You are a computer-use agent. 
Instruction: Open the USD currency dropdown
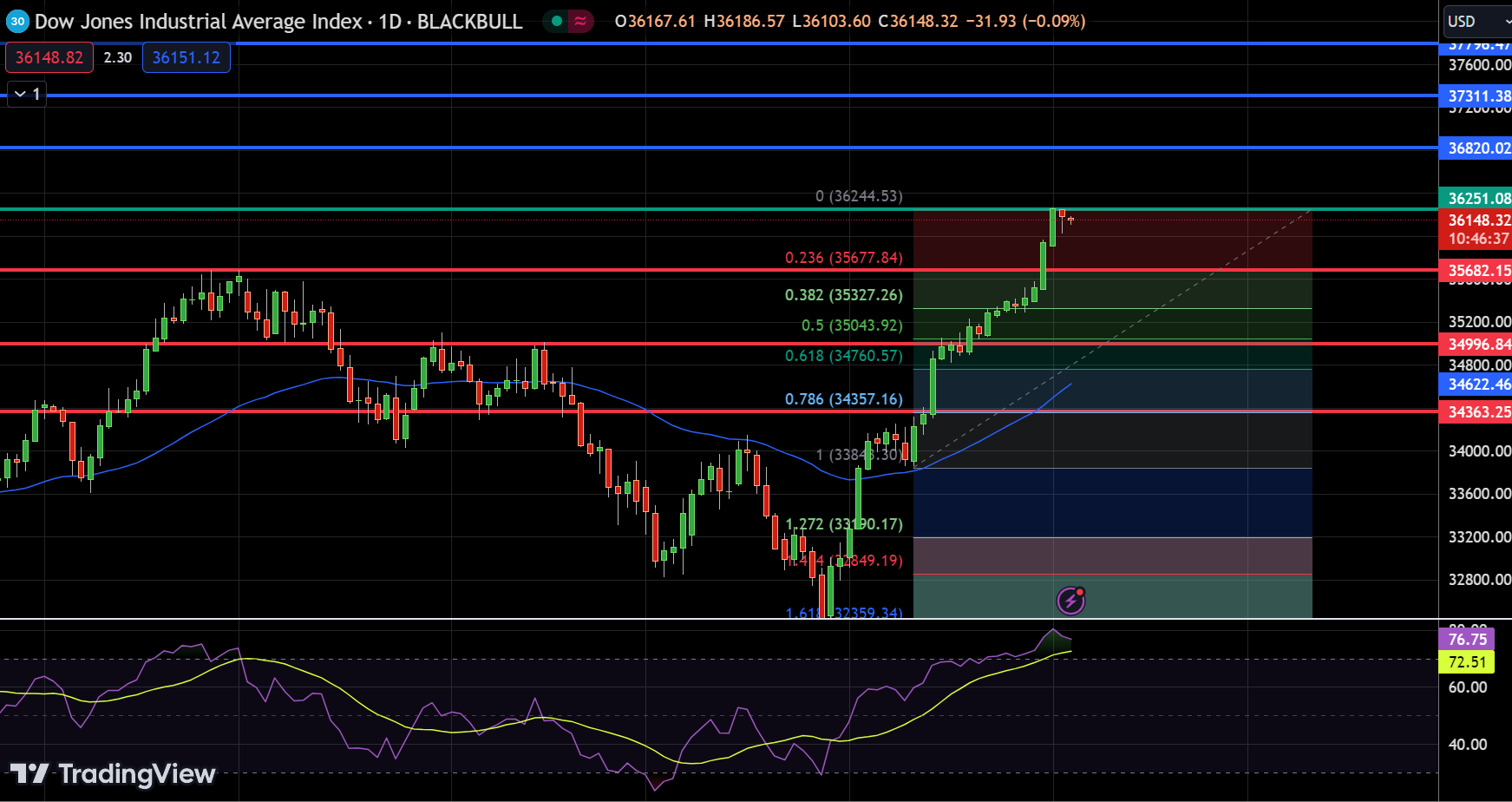click(1476, 21)
